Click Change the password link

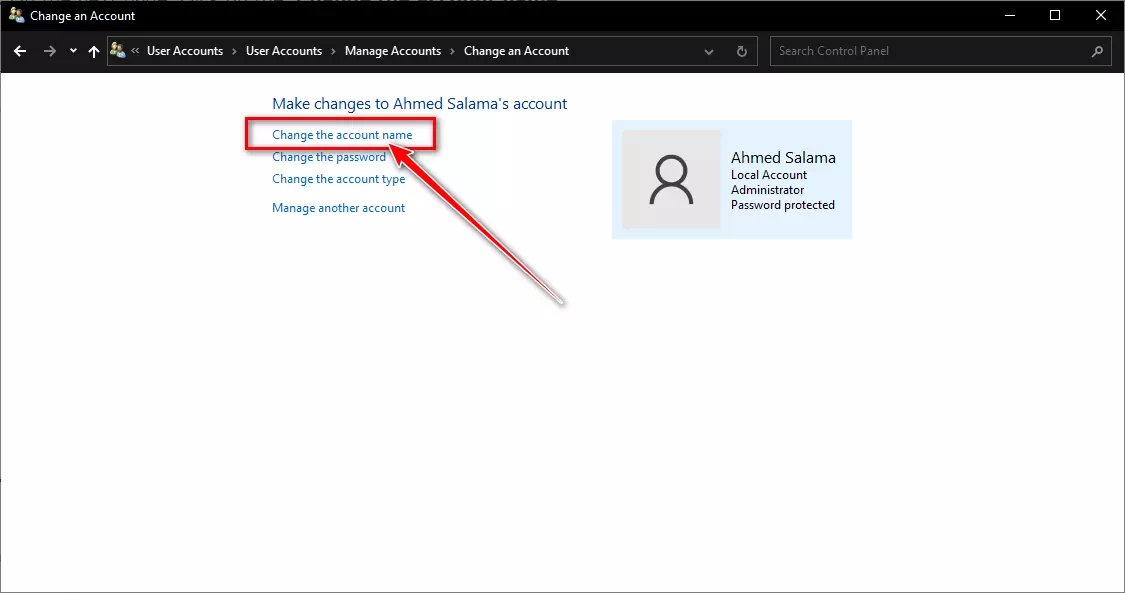click(329, 157)
